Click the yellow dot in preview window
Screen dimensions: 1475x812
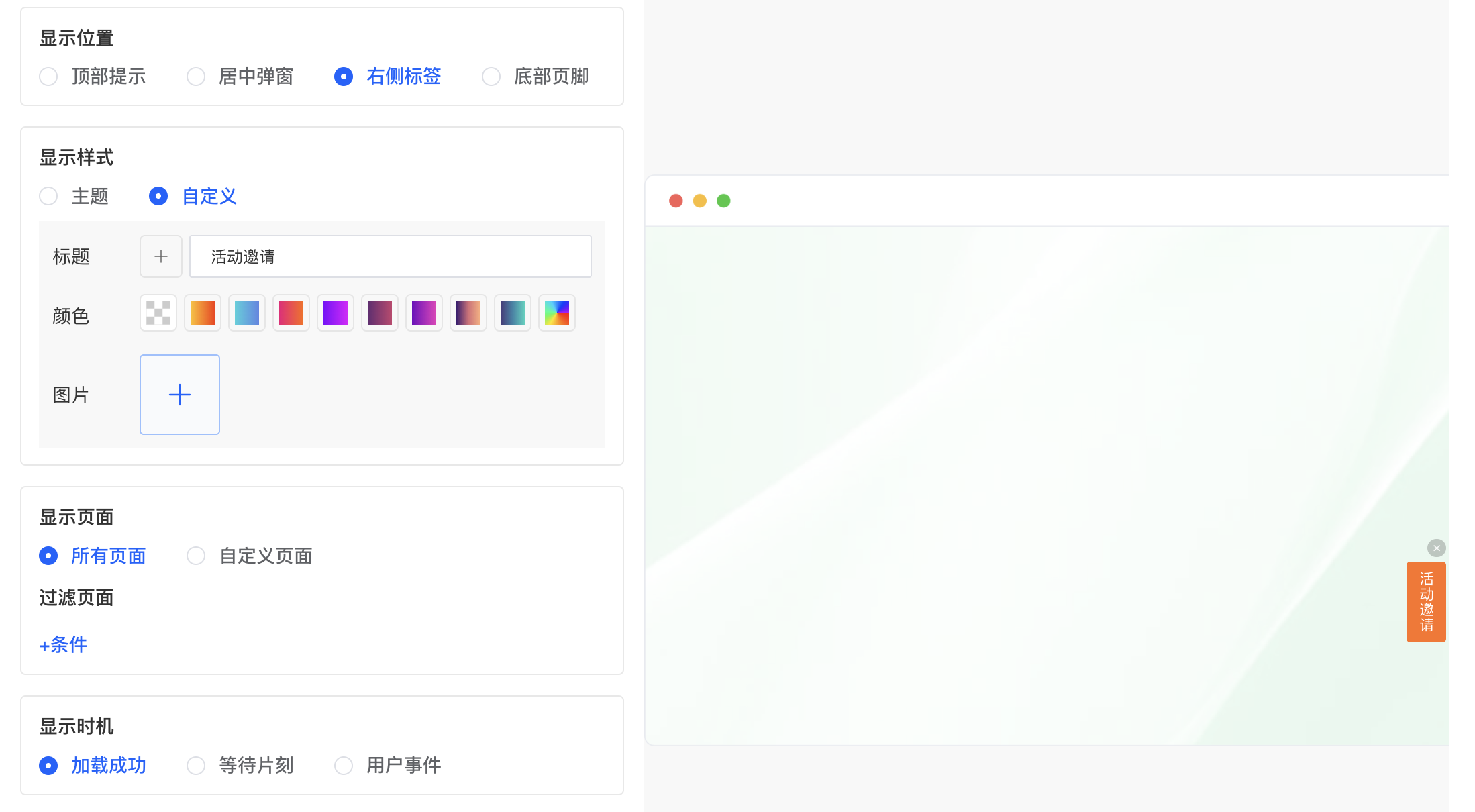click(700, 201)
